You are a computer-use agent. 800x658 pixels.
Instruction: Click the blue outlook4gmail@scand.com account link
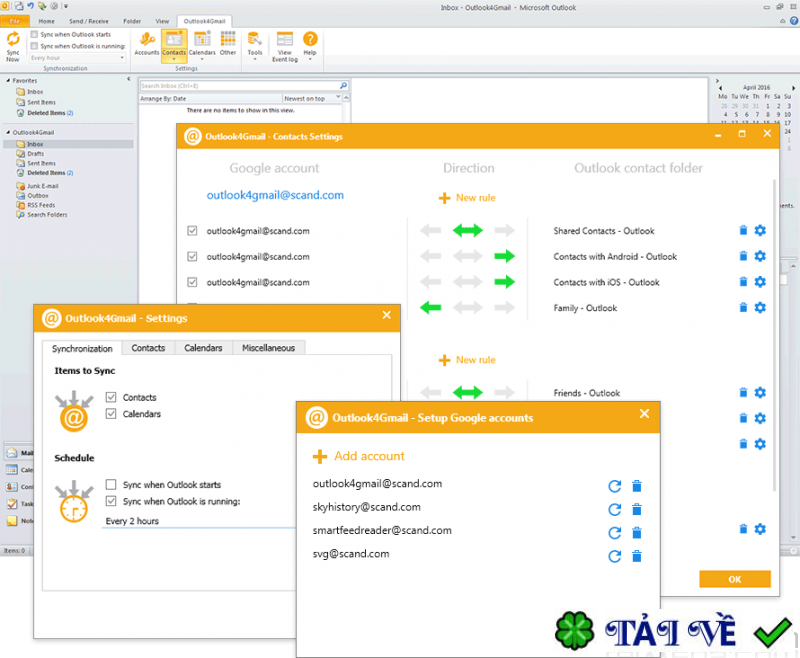tap(275, 195)
